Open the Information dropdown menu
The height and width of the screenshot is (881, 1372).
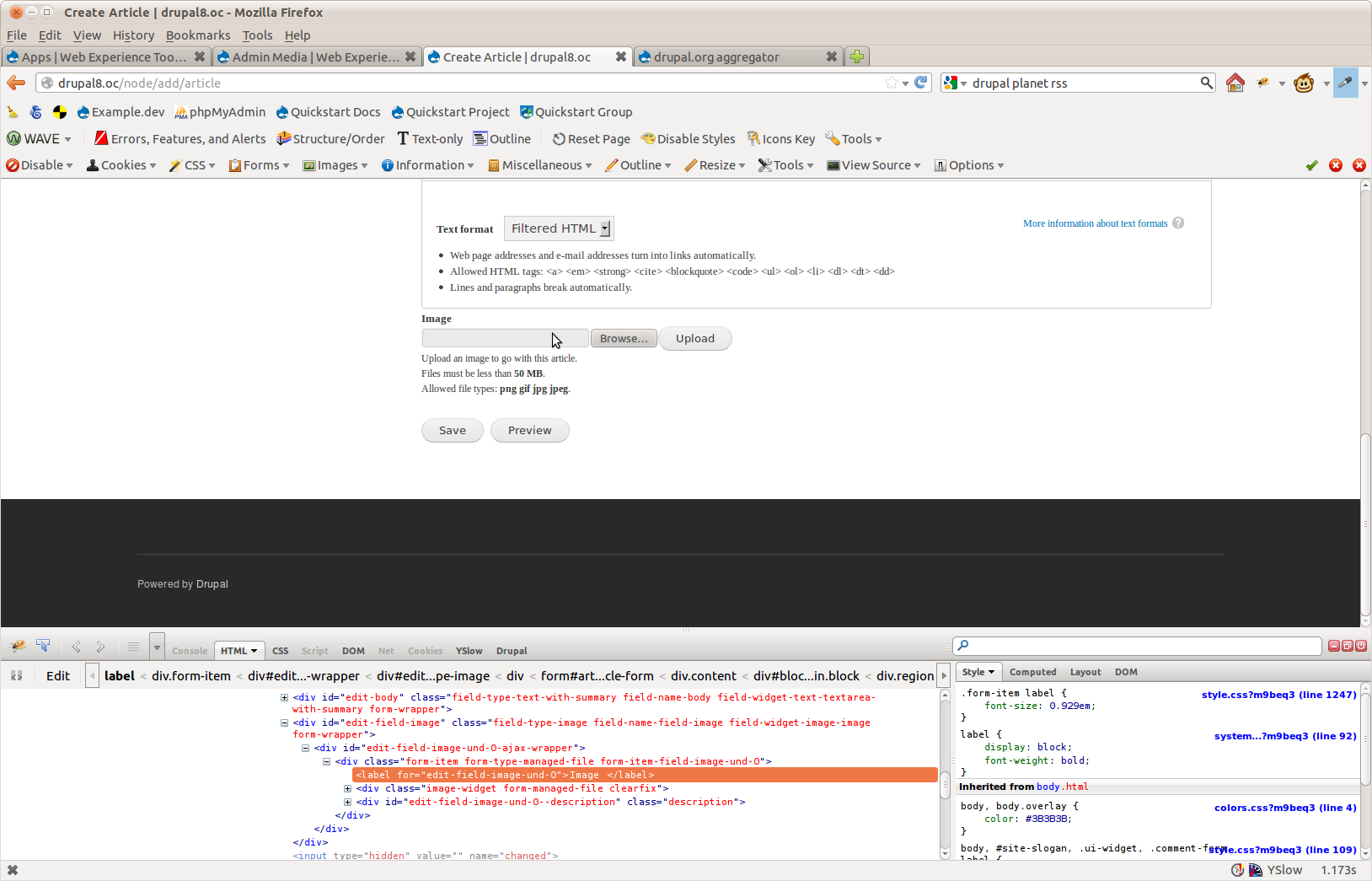(x=428, y=165)
